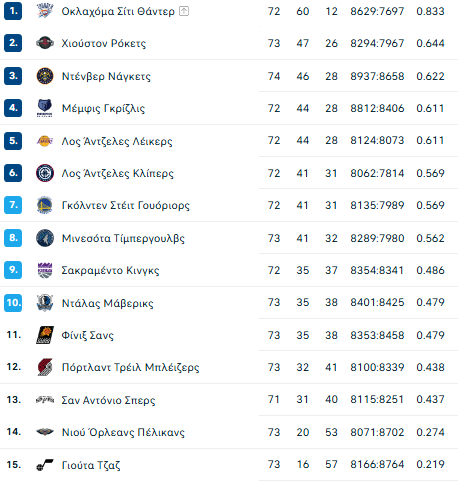Click the Denver Nuggets logo
The height and width of the screenshot is (483, 458).
point(45,76)
